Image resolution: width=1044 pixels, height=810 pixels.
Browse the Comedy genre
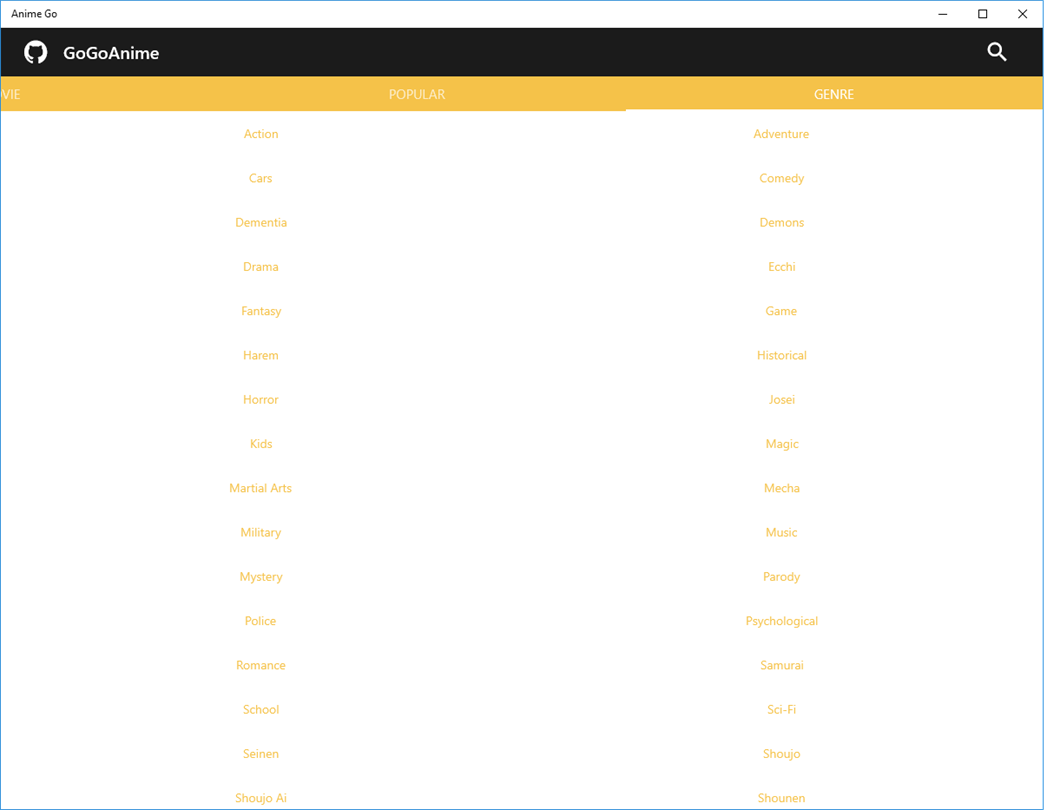(x=782, y=178)
